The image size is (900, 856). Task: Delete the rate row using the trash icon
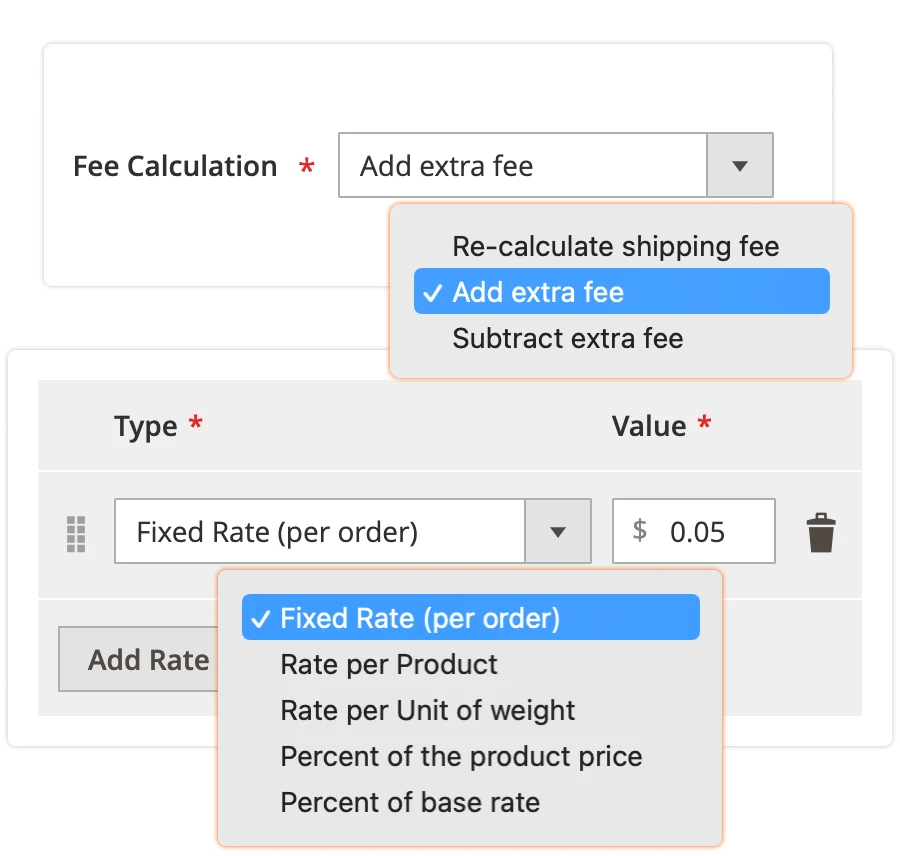821,531
